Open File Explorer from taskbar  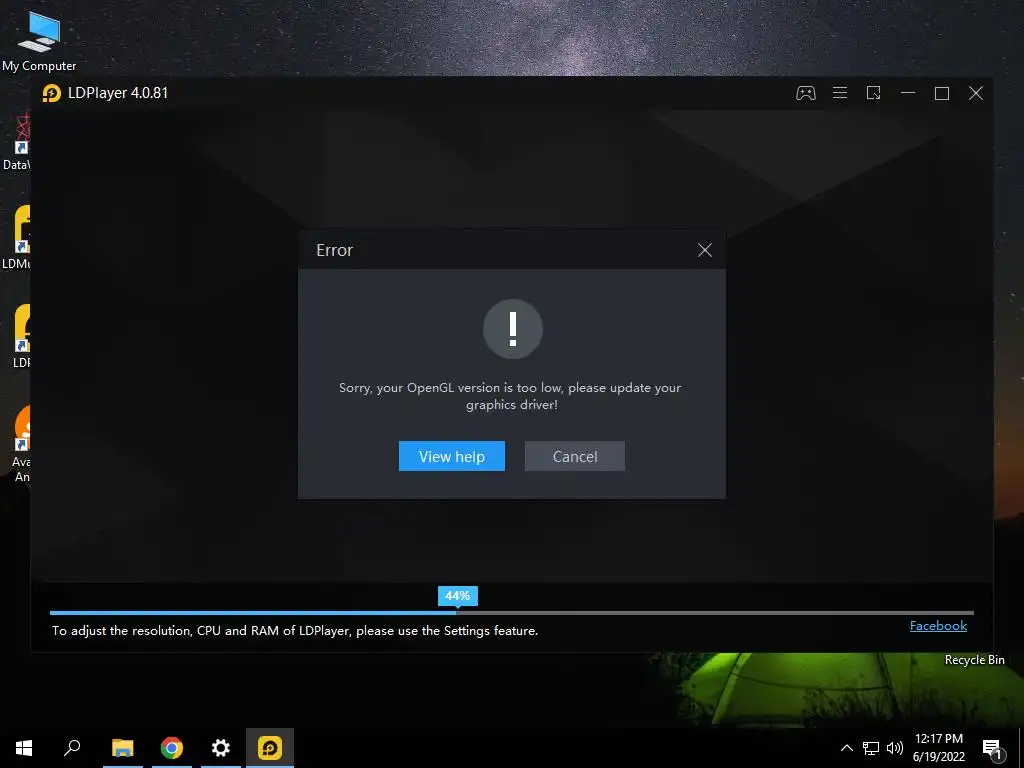[x=122, y=748]
